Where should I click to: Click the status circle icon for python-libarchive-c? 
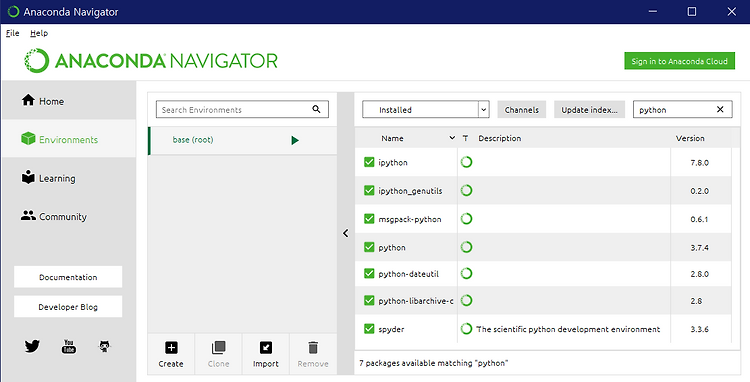(x=466, y=300)
